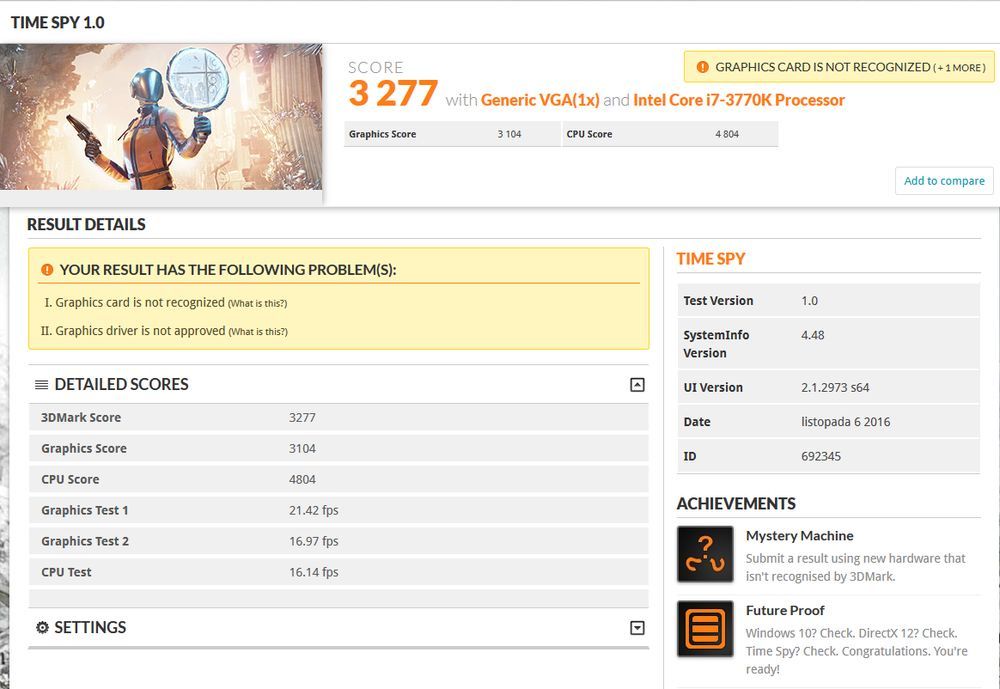This screenshot has height=689, width=1000.
Task: Click the UI Version value 2.1.2973 s64
Action: pos(835,387)
